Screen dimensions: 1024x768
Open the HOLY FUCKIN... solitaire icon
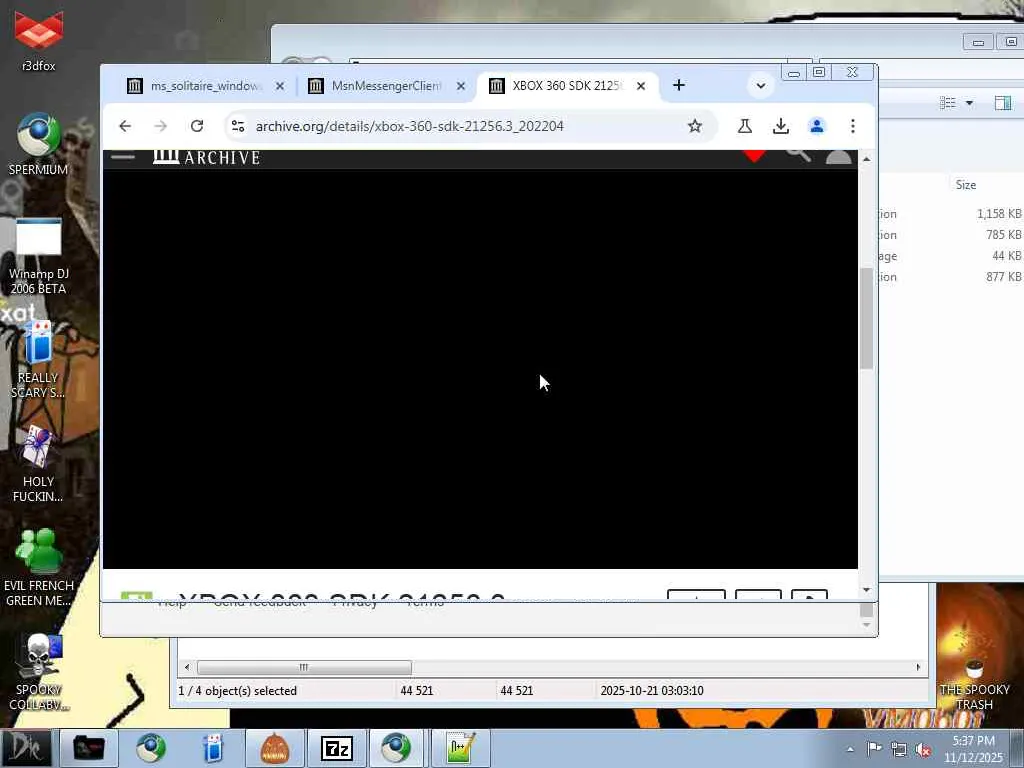tap(39, 464)
